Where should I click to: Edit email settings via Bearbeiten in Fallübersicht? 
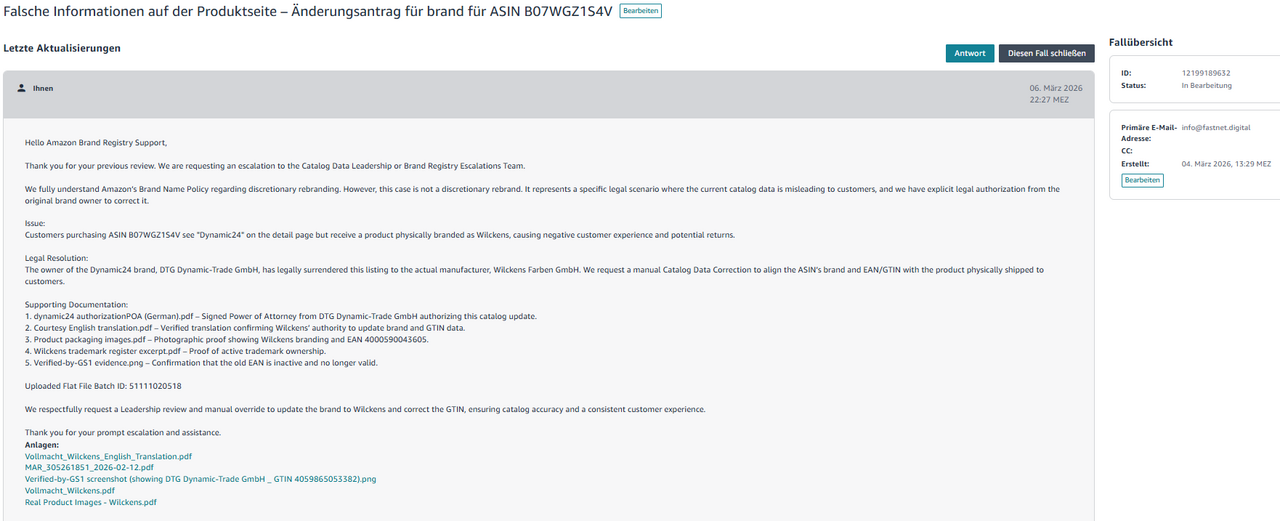(1142, 180)
